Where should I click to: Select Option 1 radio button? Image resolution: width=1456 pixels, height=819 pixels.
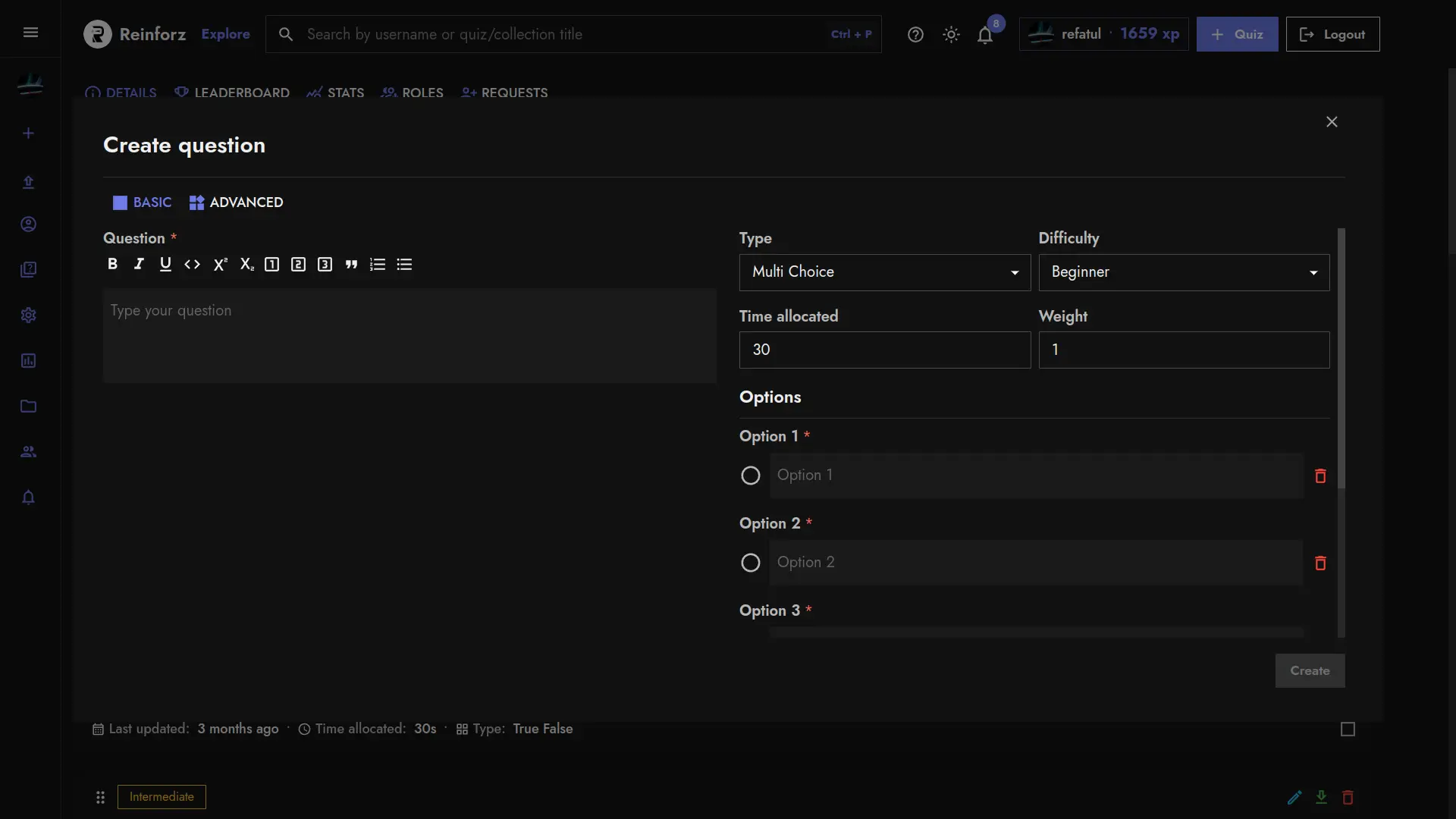coord(751,475)
